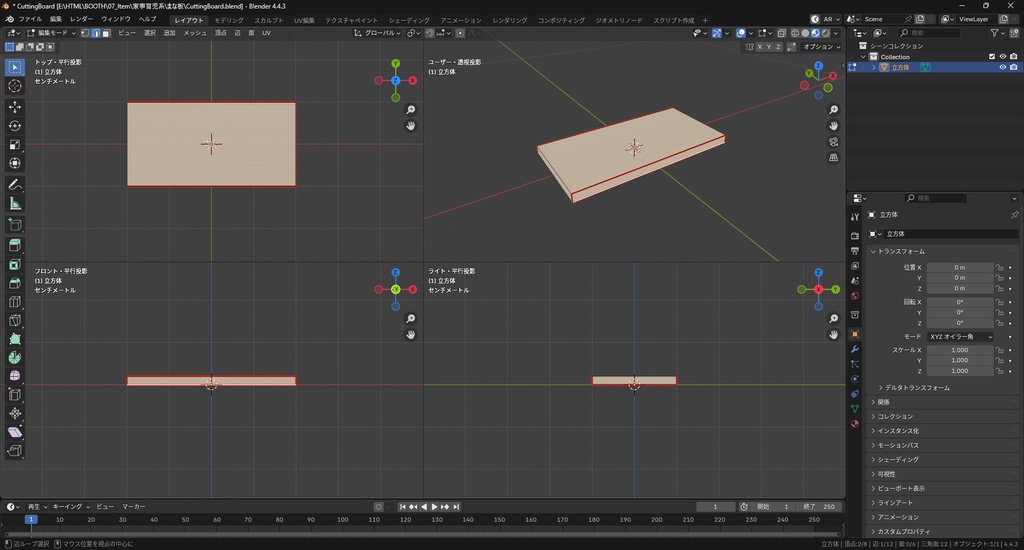Select the Smooth tool
Viewport: 1024px width, 550px height.
[x=14, y=376]
